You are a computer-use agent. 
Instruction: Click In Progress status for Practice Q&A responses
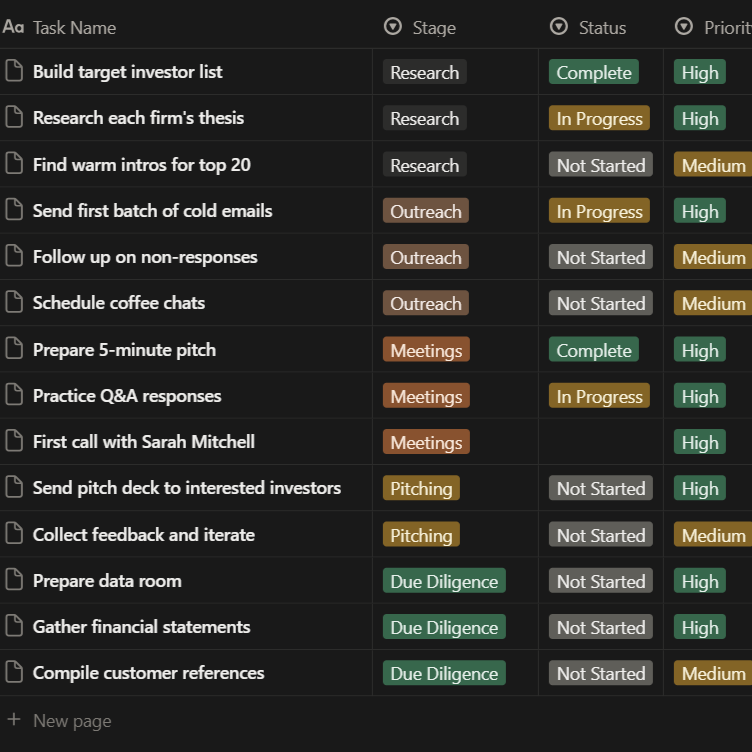599,396
